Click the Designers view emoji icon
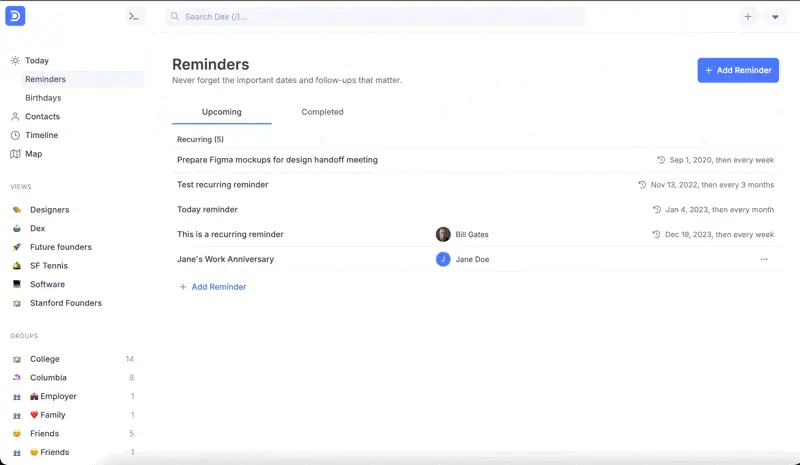The image size is (800, 465). [x=17, y=210]
